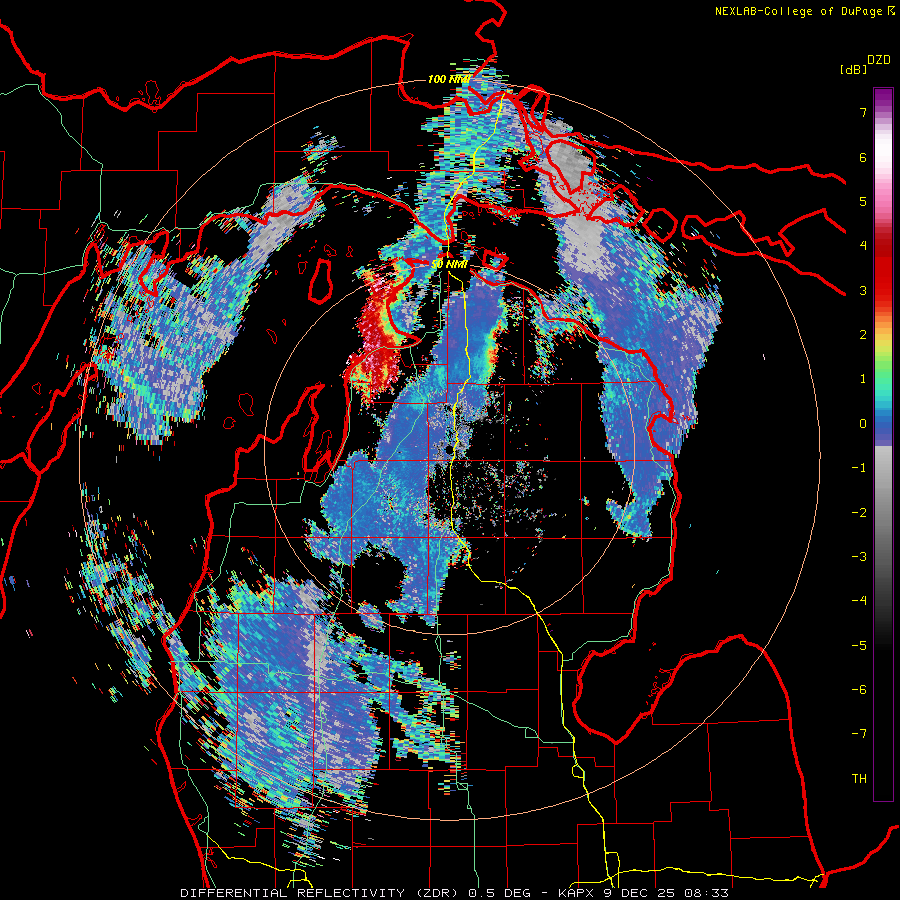Click the 100 NMI range ring label

(x=448, y=79)
